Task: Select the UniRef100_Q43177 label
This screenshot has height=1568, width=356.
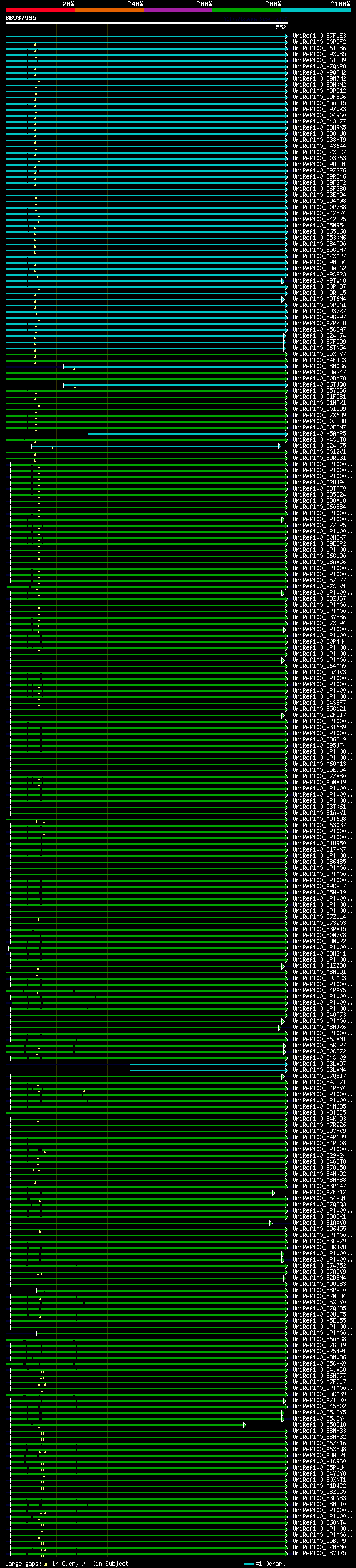Action: pos(319,122)
